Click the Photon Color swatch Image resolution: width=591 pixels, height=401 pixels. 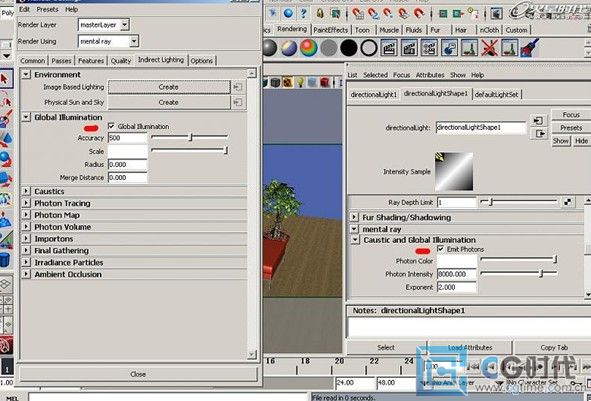(457, 261)
